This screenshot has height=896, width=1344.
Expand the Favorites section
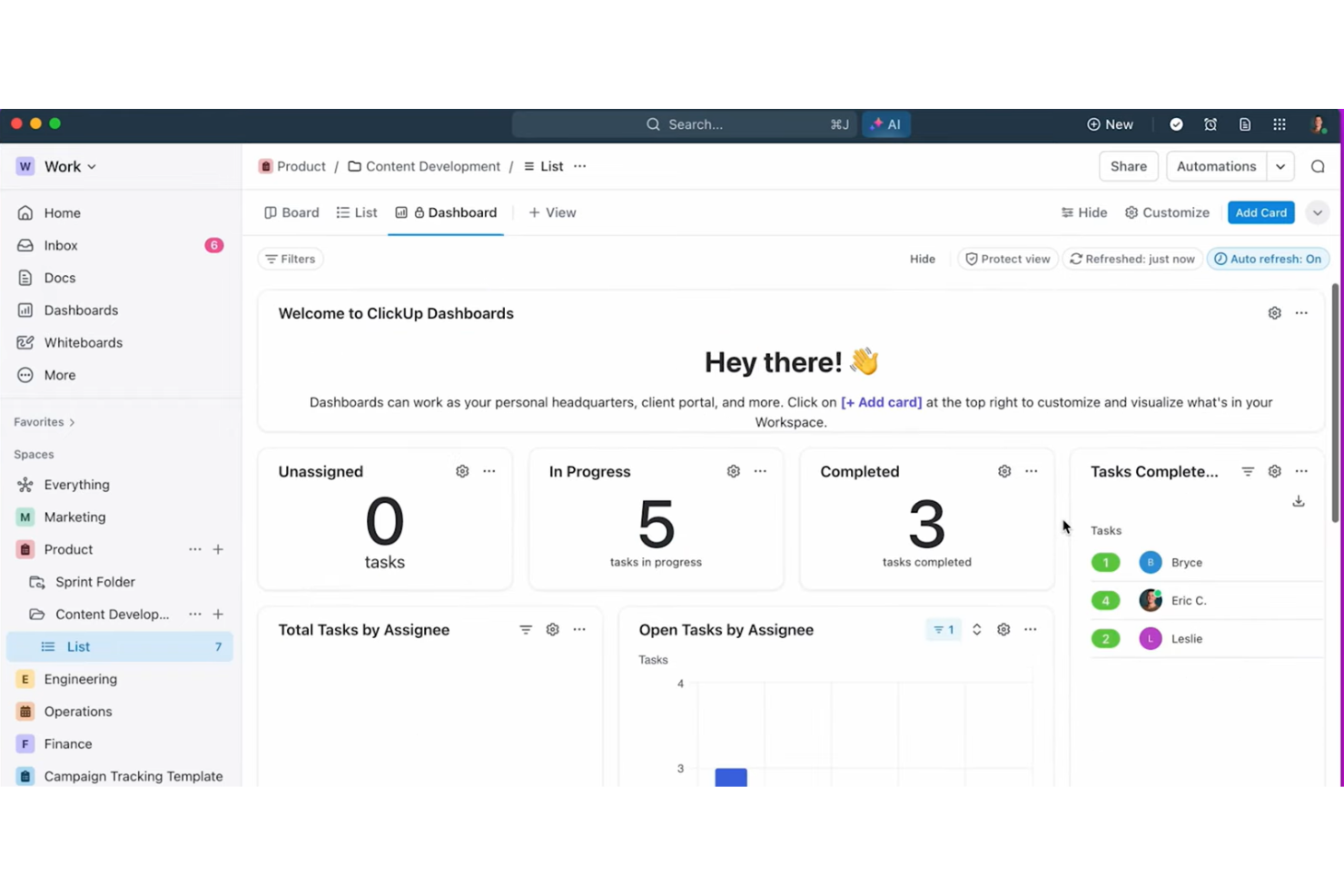pyautogui.click(x=43, y=421)
